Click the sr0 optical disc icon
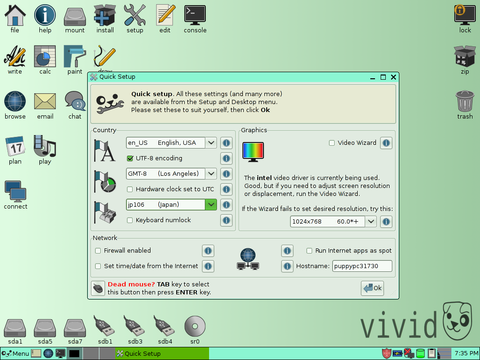 click(195, 330)
